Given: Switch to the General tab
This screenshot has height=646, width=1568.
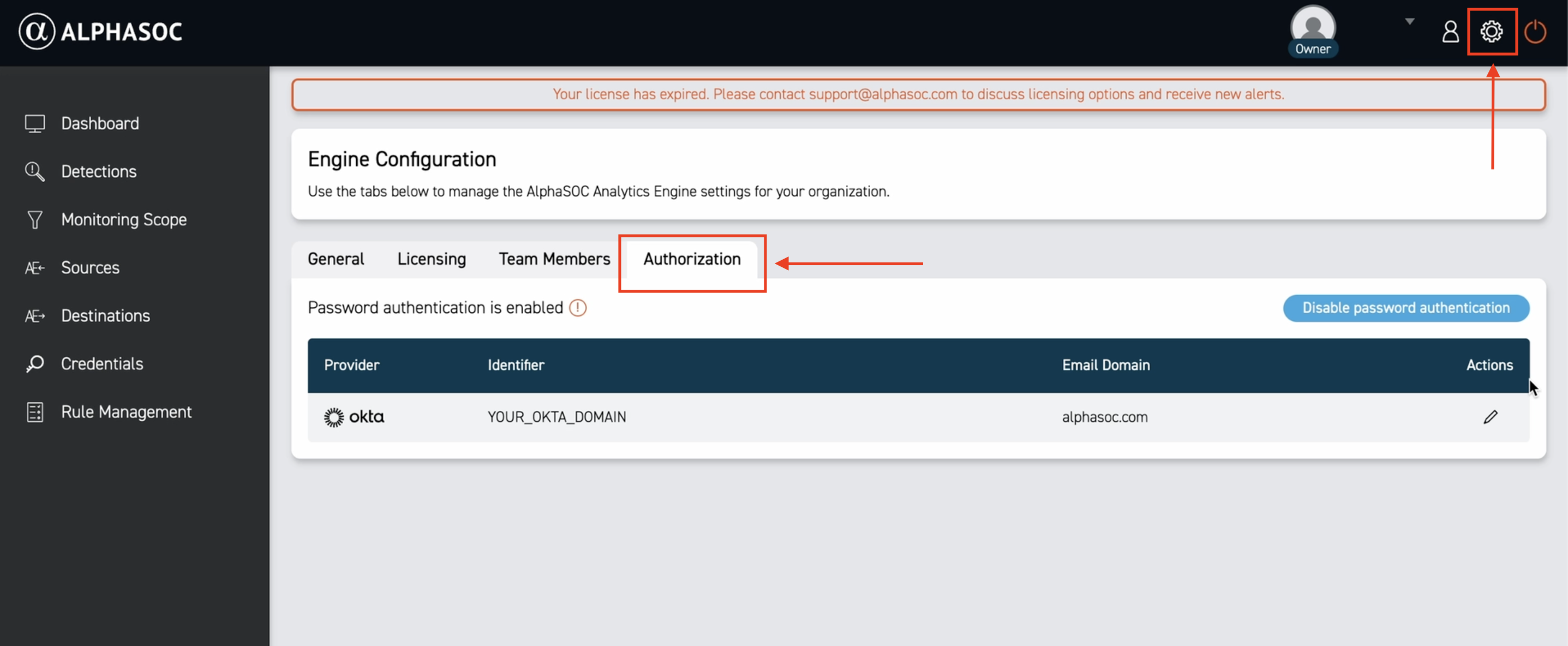Looking at the screenshot, I should (336, 259).
